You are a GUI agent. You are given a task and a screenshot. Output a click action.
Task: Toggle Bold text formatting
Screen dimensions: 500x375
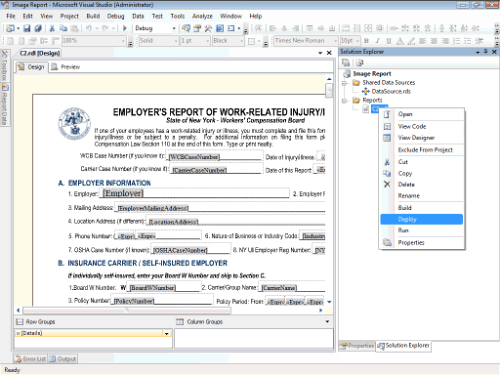click(x=366, y=41)
